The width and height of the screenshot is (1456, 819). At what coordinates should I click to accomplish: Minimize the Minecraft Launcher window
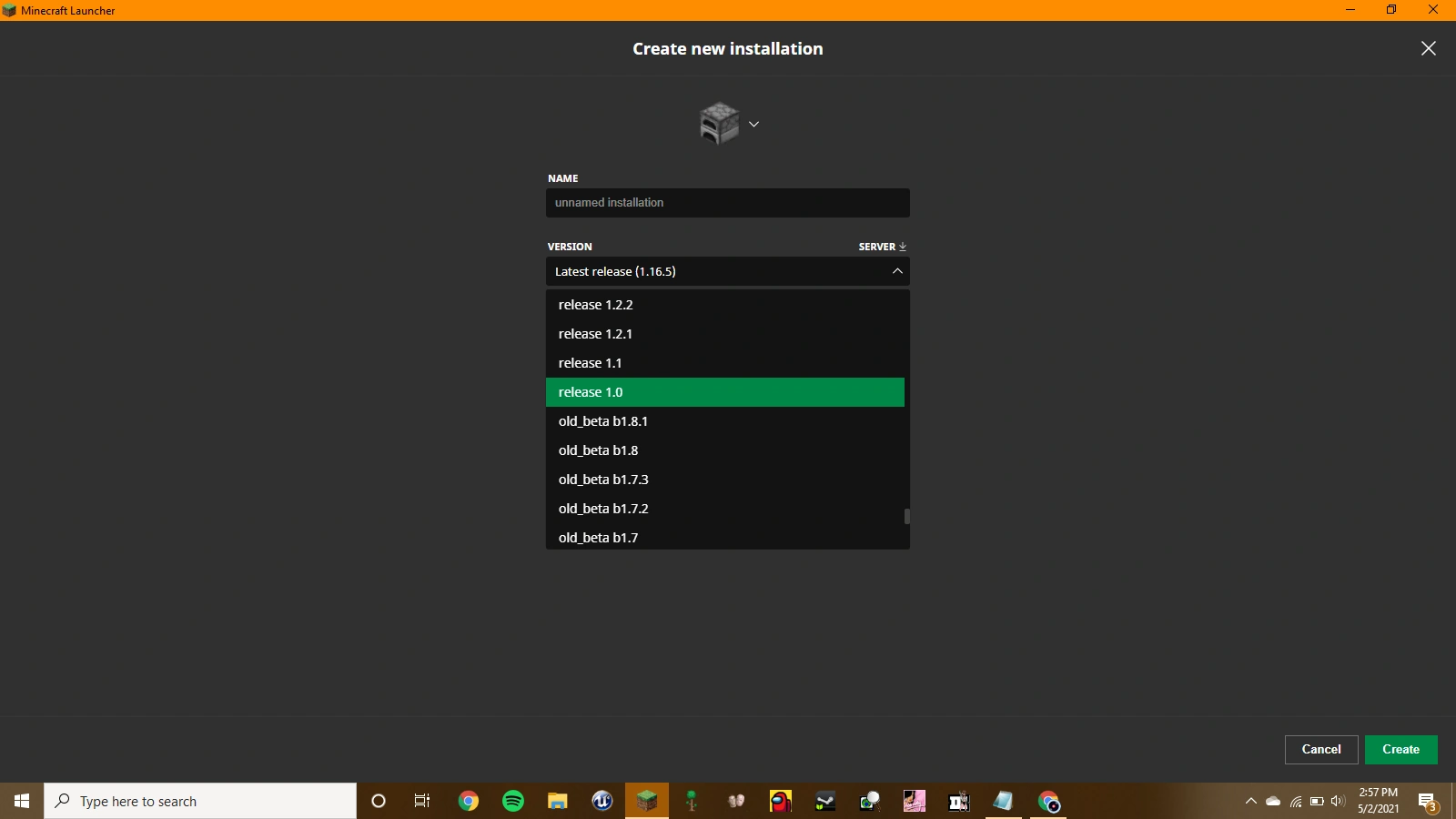[x=1350, y=10]
